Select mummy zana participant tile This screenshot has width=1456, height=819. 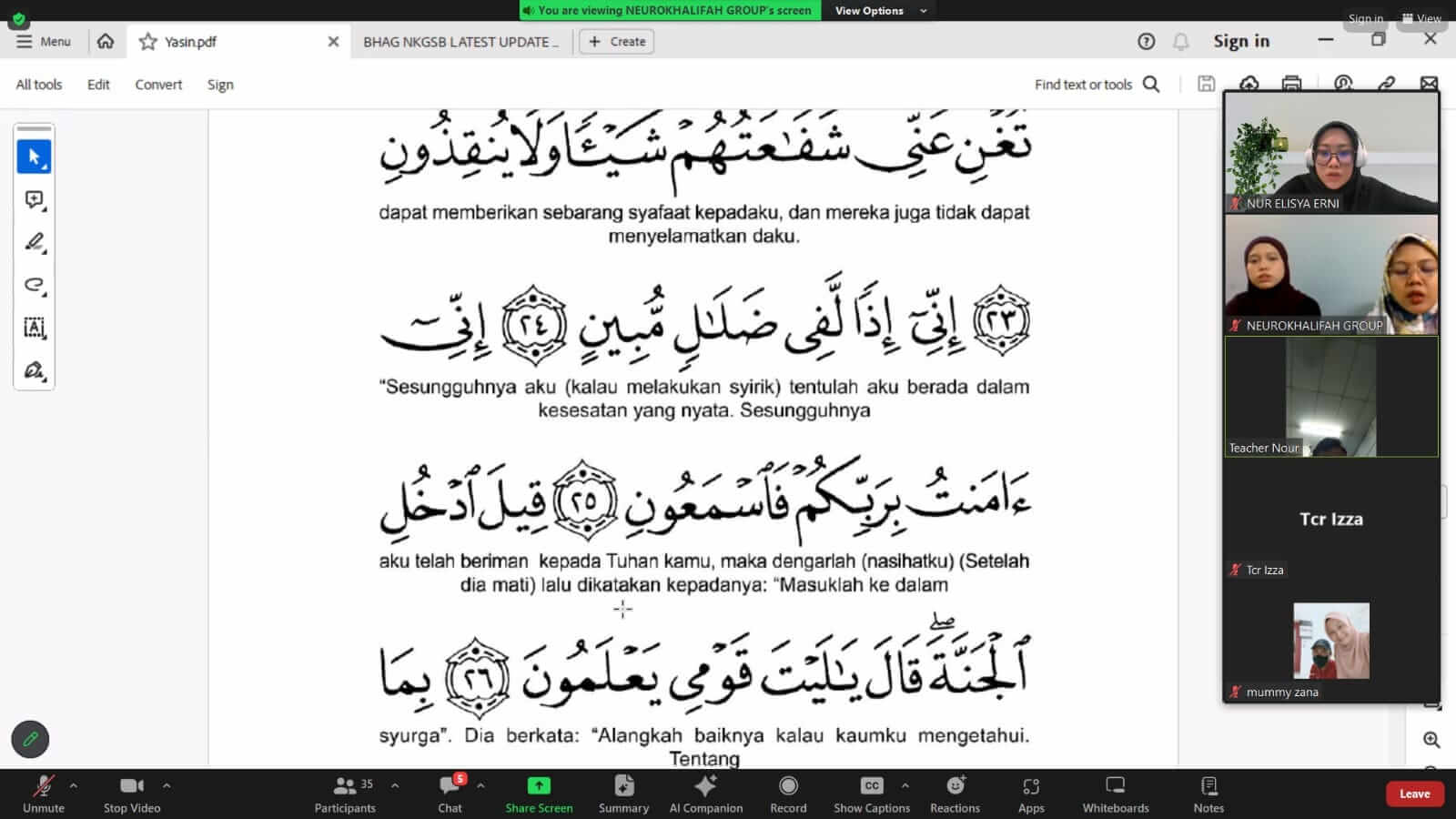click(x=1331, y=641)
